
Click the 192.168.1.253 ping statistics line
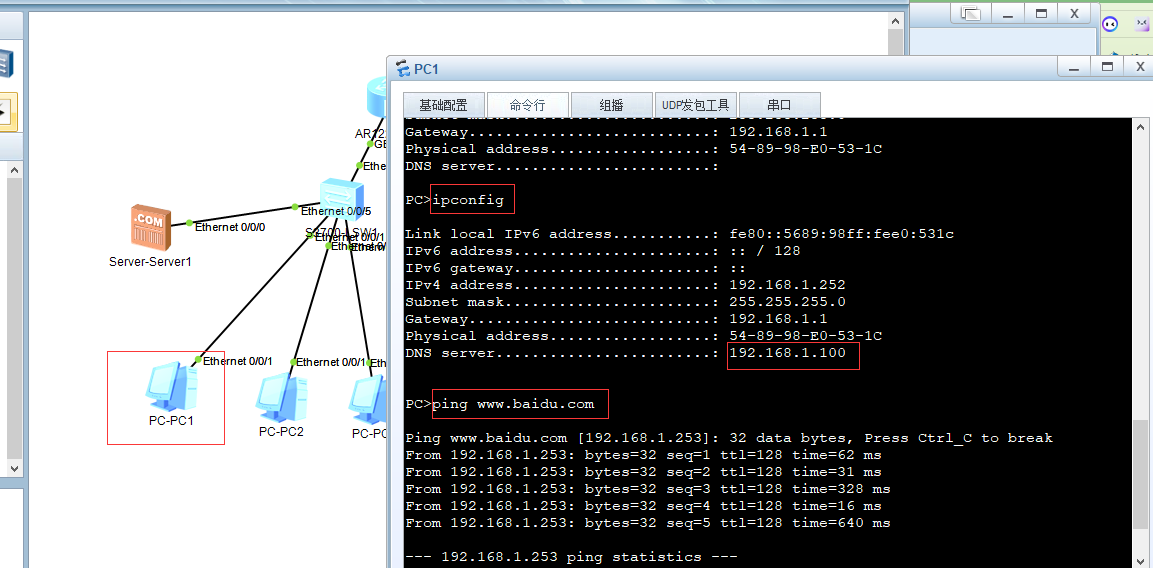(x=571, y=556)
